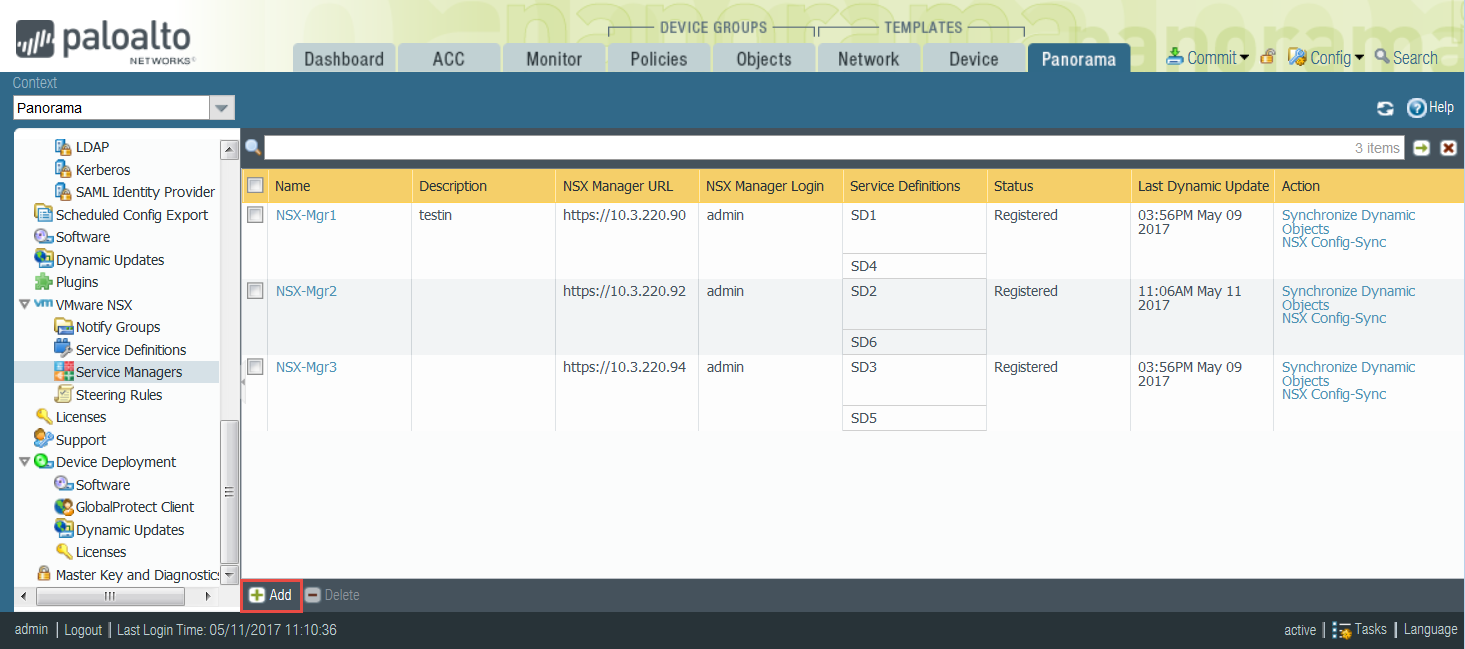
Task: Open the Context dropdown showing Panorama
Action: 222,108
